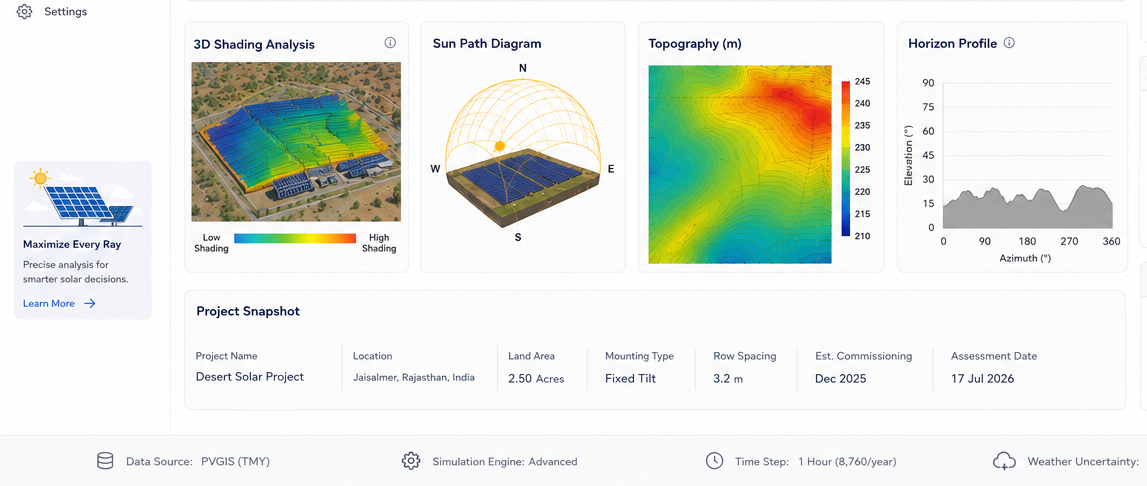Click 'Azimuth (°)' axis label
The width and height of the screenshot is (1147, 486).
point(1024,258)
